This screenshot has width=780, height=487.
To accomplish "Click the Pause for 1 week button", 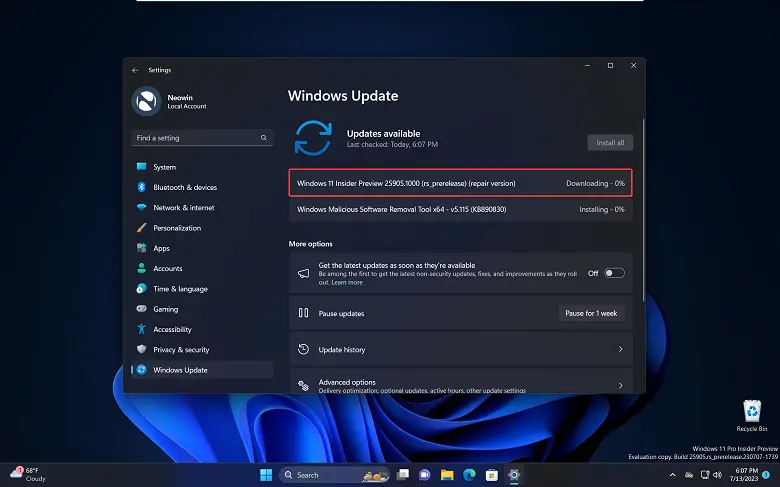I will click(591, 313).
